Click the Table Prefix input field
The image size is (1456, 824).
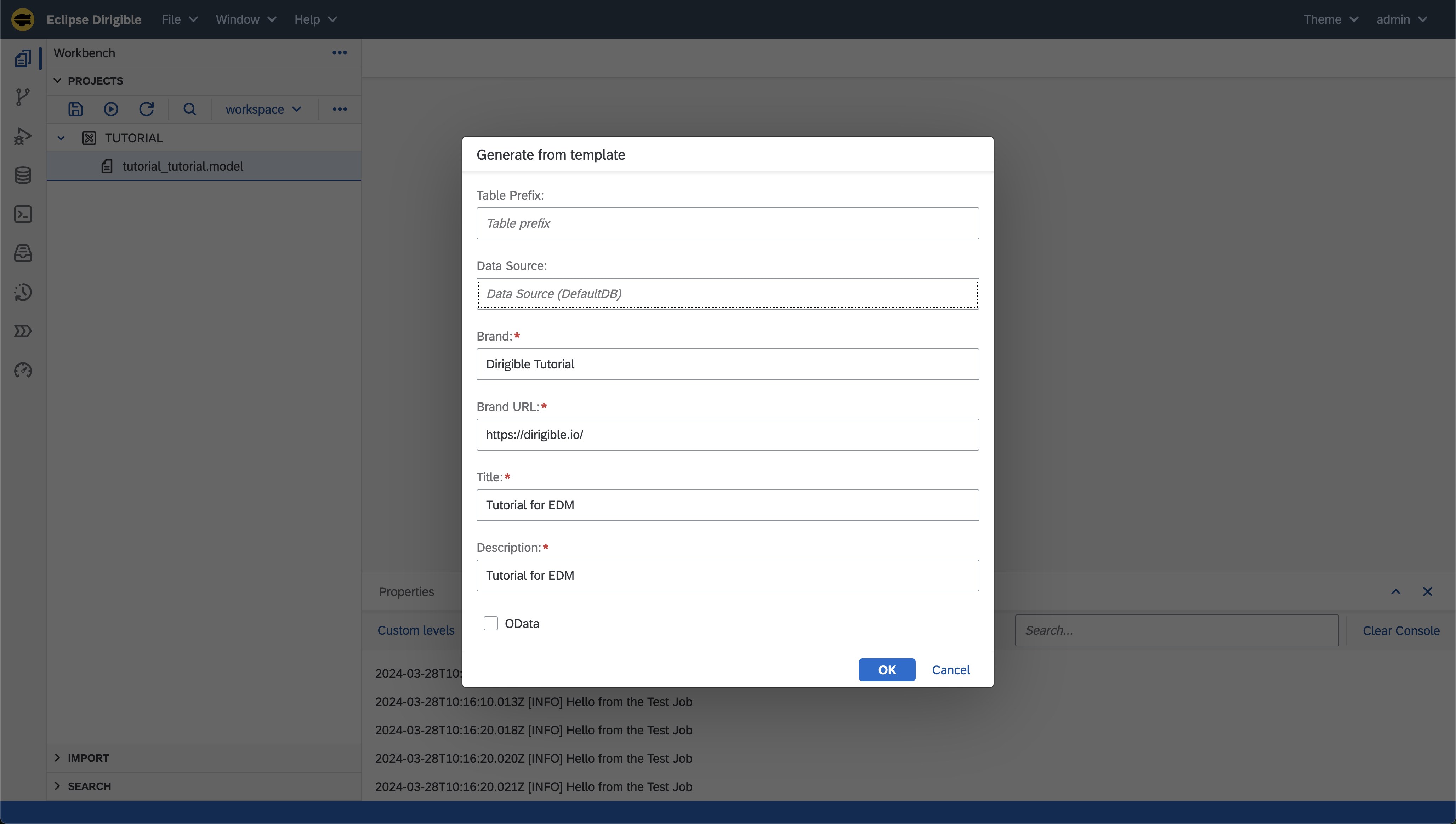pos(727,223)
